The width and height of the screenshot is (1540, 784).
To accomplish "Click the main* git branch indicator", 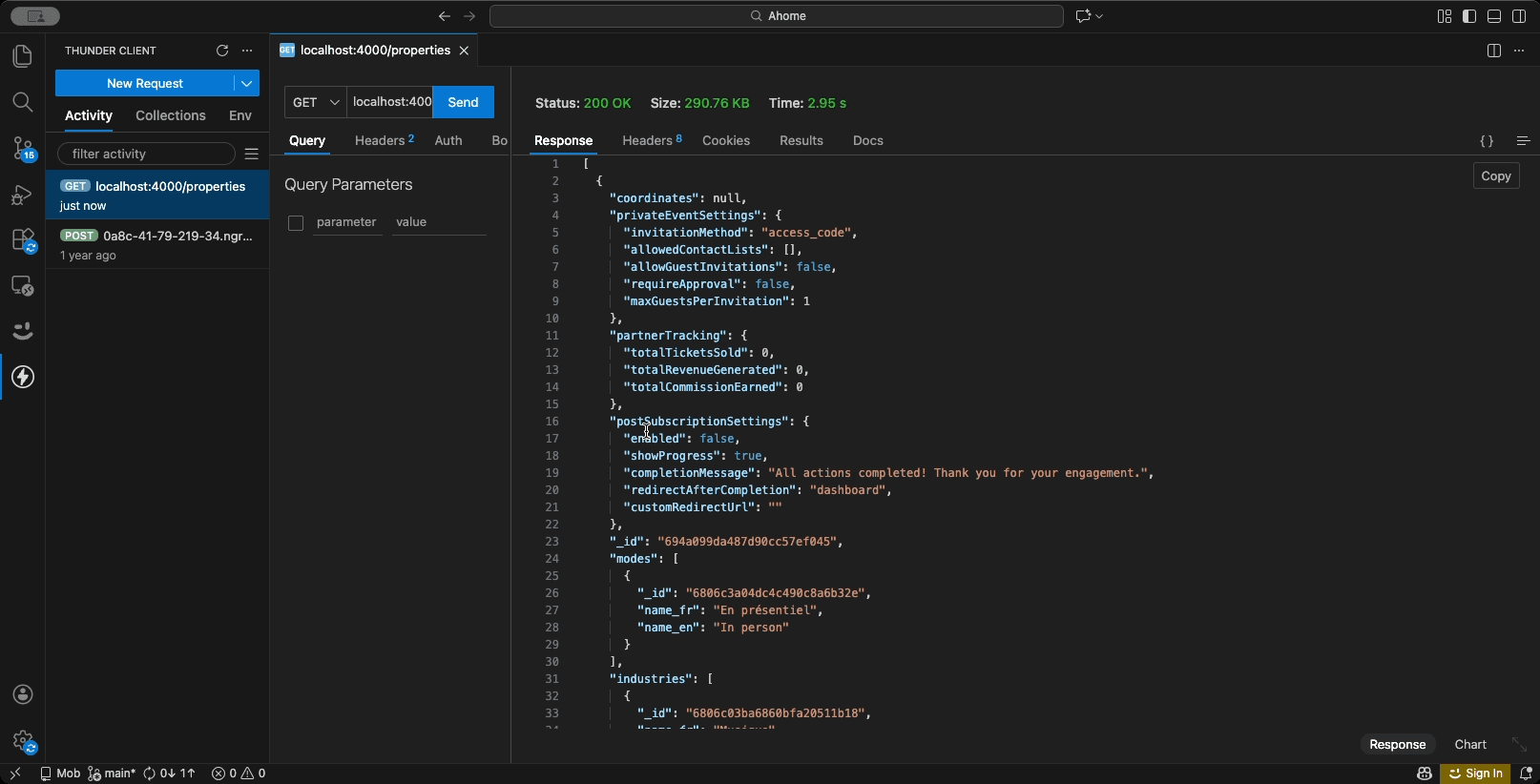I will coord(112,774).
